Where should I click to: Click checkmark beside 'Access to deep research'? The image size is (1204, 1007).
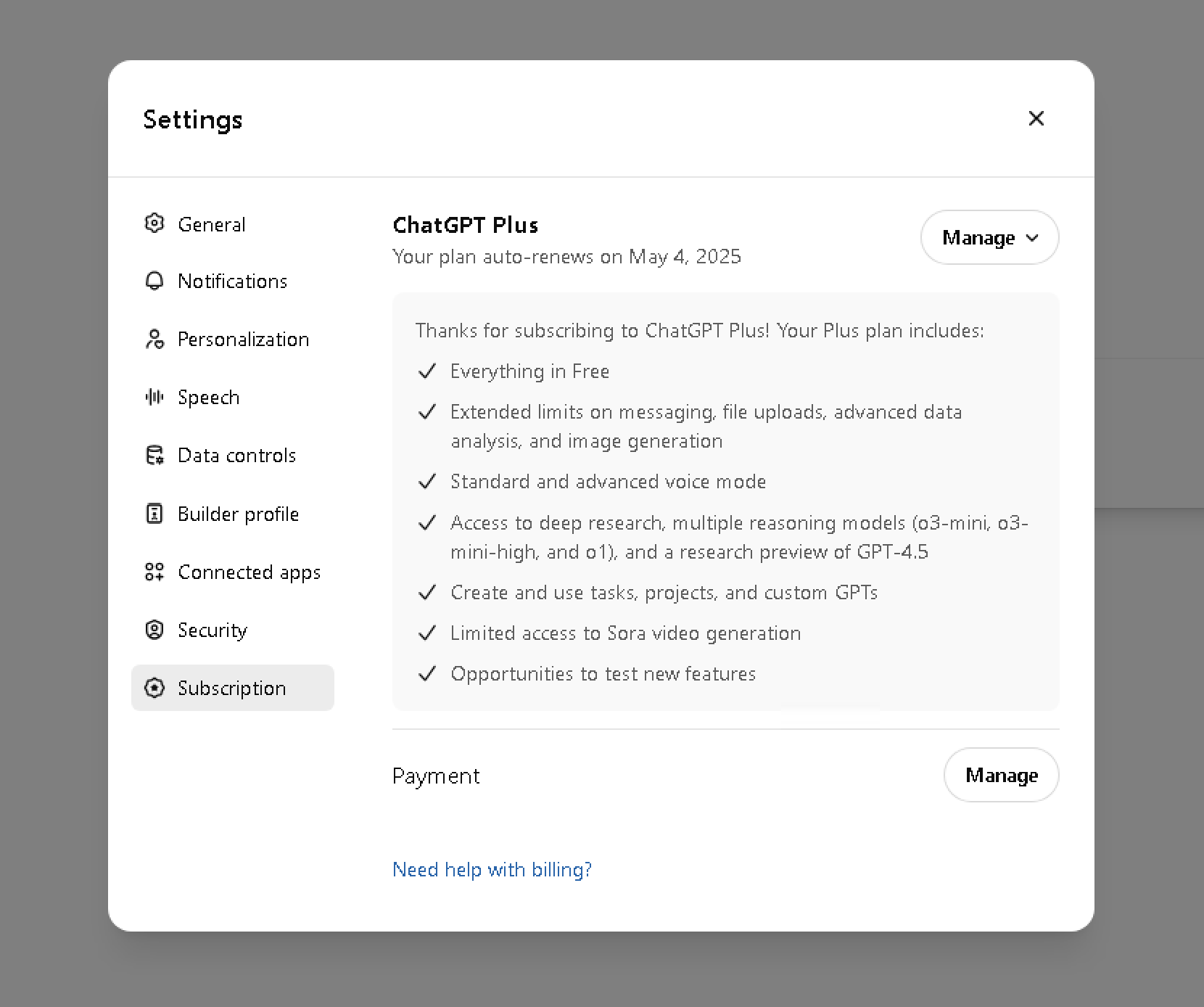coord(427,523)
